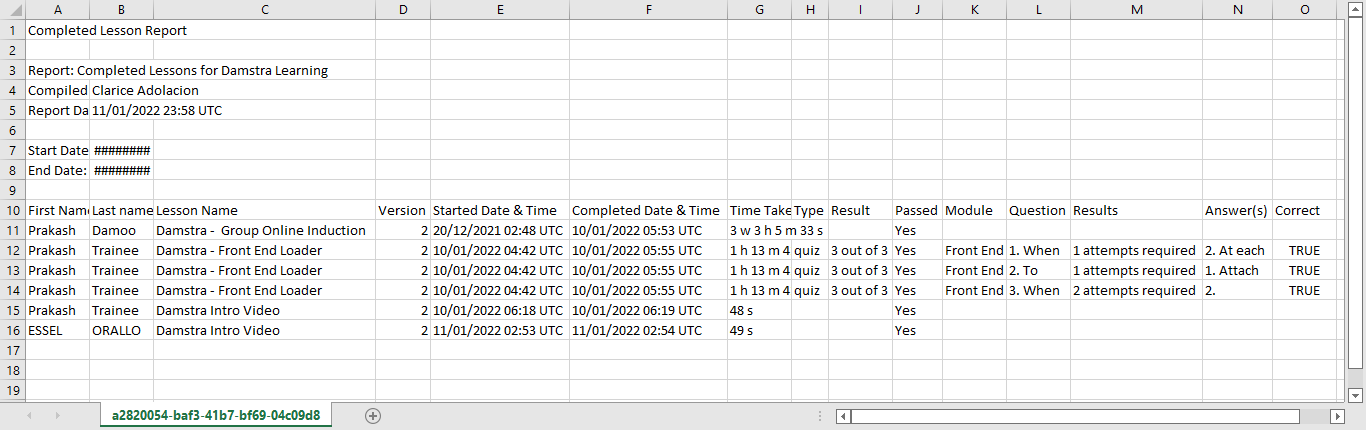Select 'Clarice Adolacion' cell
Viewport: 1366px width, 430px height.
click(145, 91)
